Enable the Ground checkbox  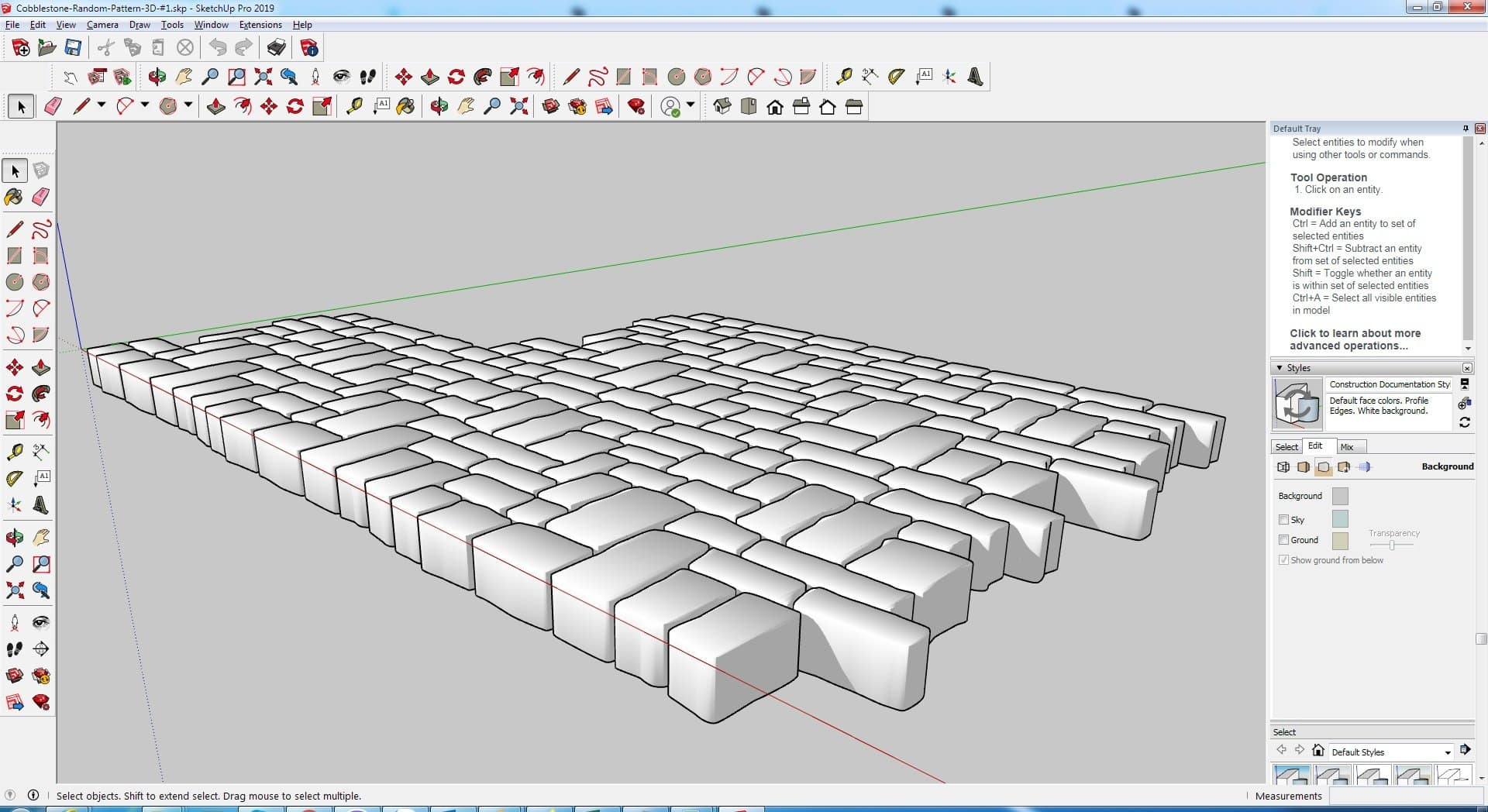pos(1283,540)
